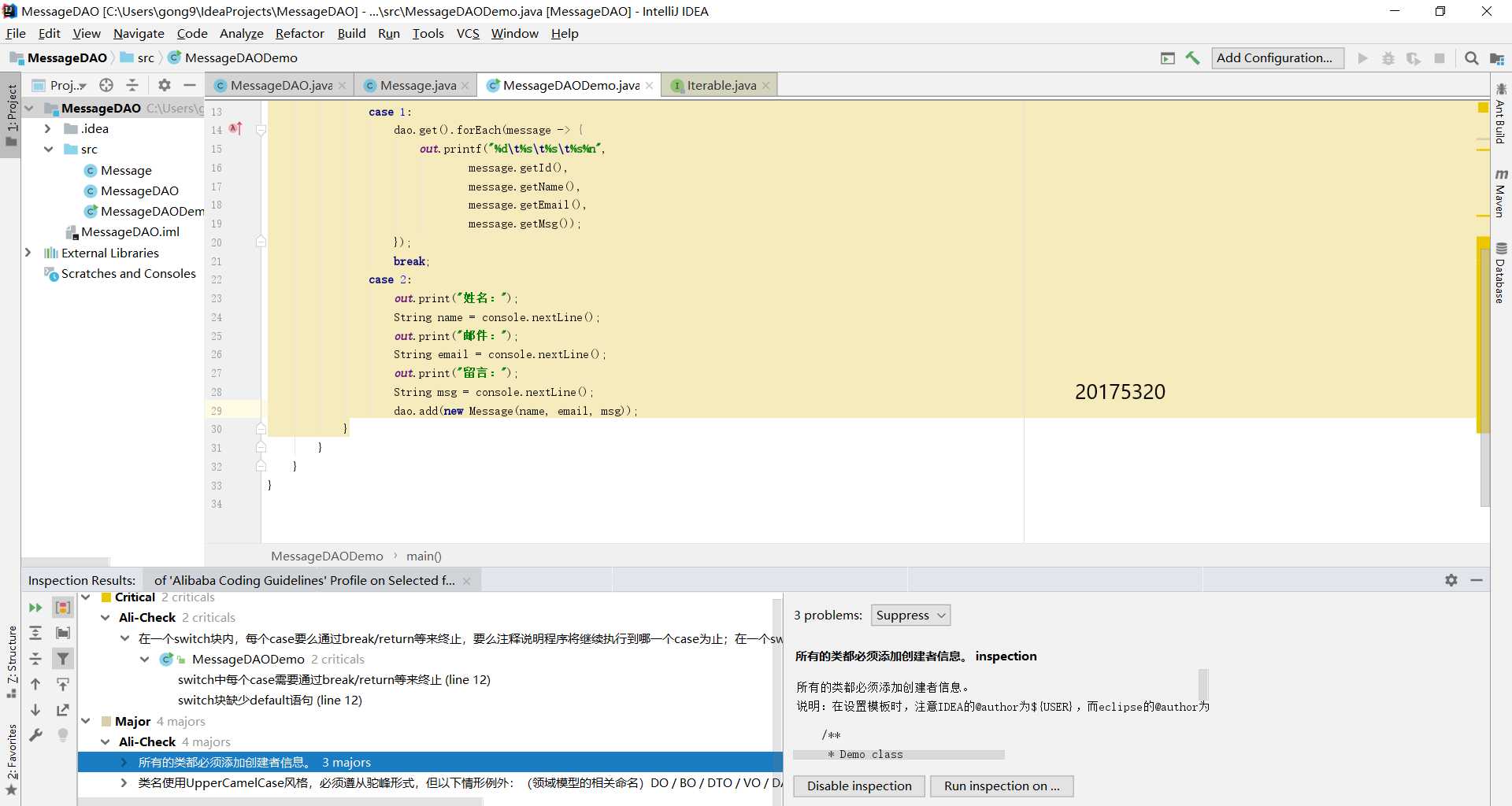1512x806 pixels.
Task: Open the Refactor menu
Action: click(299, 34)
